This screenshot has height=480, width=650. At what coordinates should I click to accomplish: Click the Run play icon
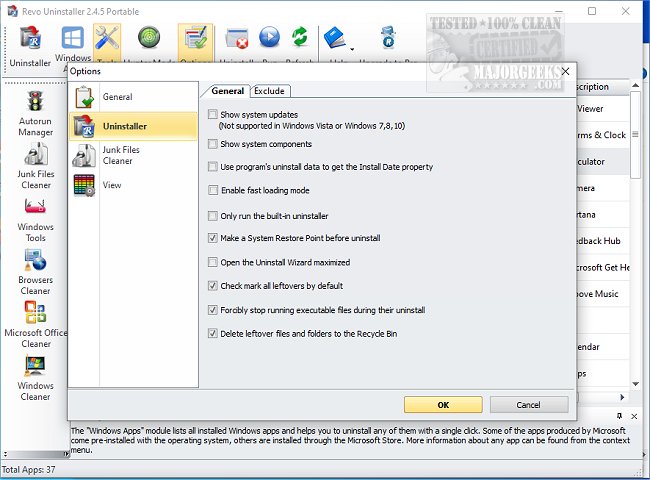click(x=269, y=37)
